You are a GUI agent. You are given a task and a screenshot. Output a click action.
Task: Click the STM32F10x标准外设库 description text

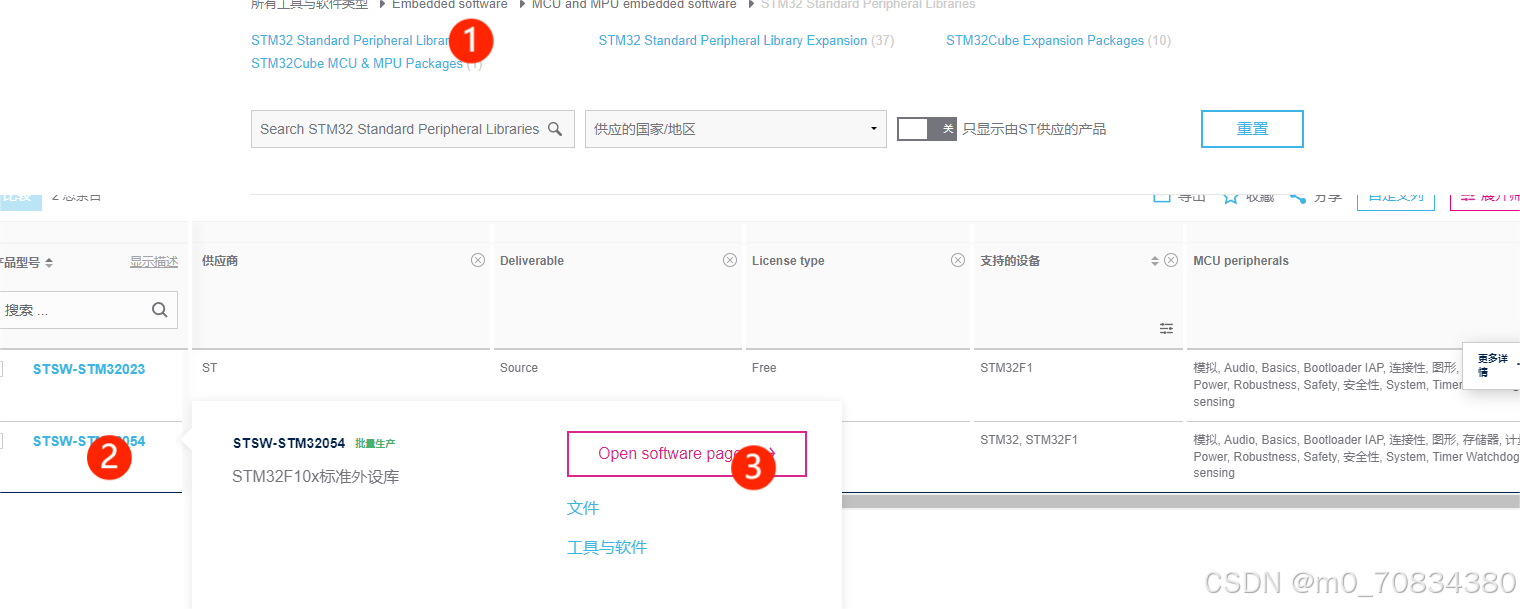[x=316, y=477]
